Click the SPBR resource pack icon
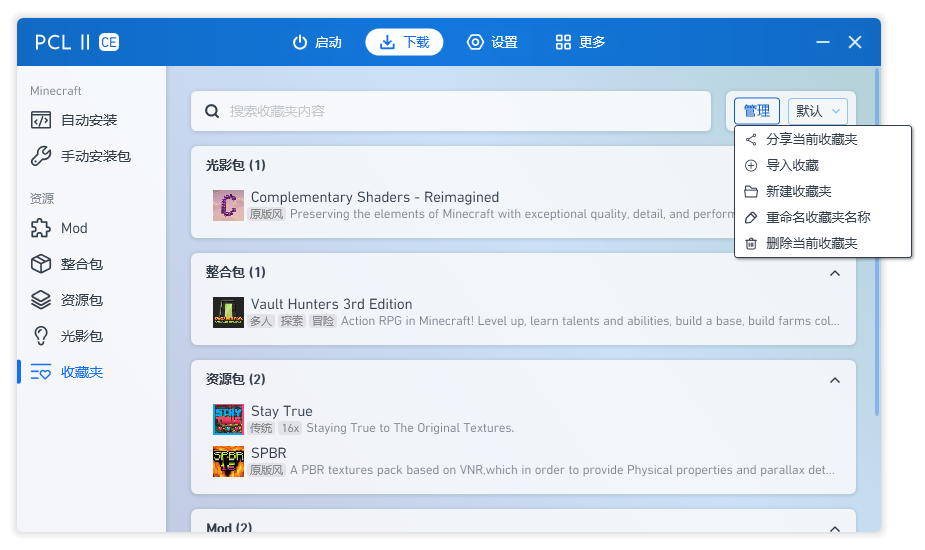This screenshot has width=925, height=550. (x=228, y=461)
